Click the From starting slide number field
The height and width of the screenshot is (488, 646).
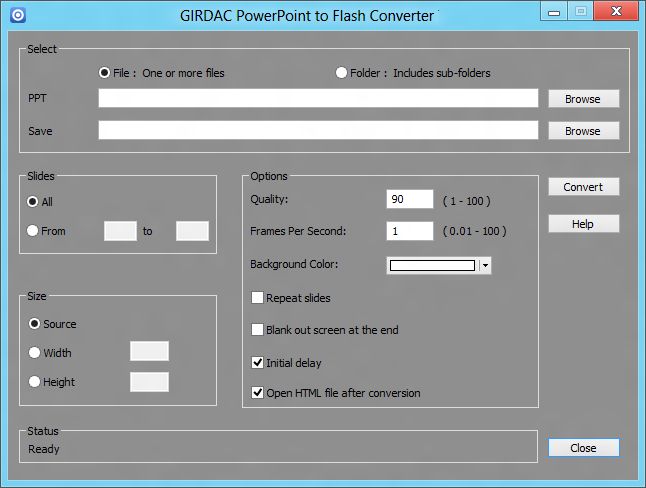[120, 231]
